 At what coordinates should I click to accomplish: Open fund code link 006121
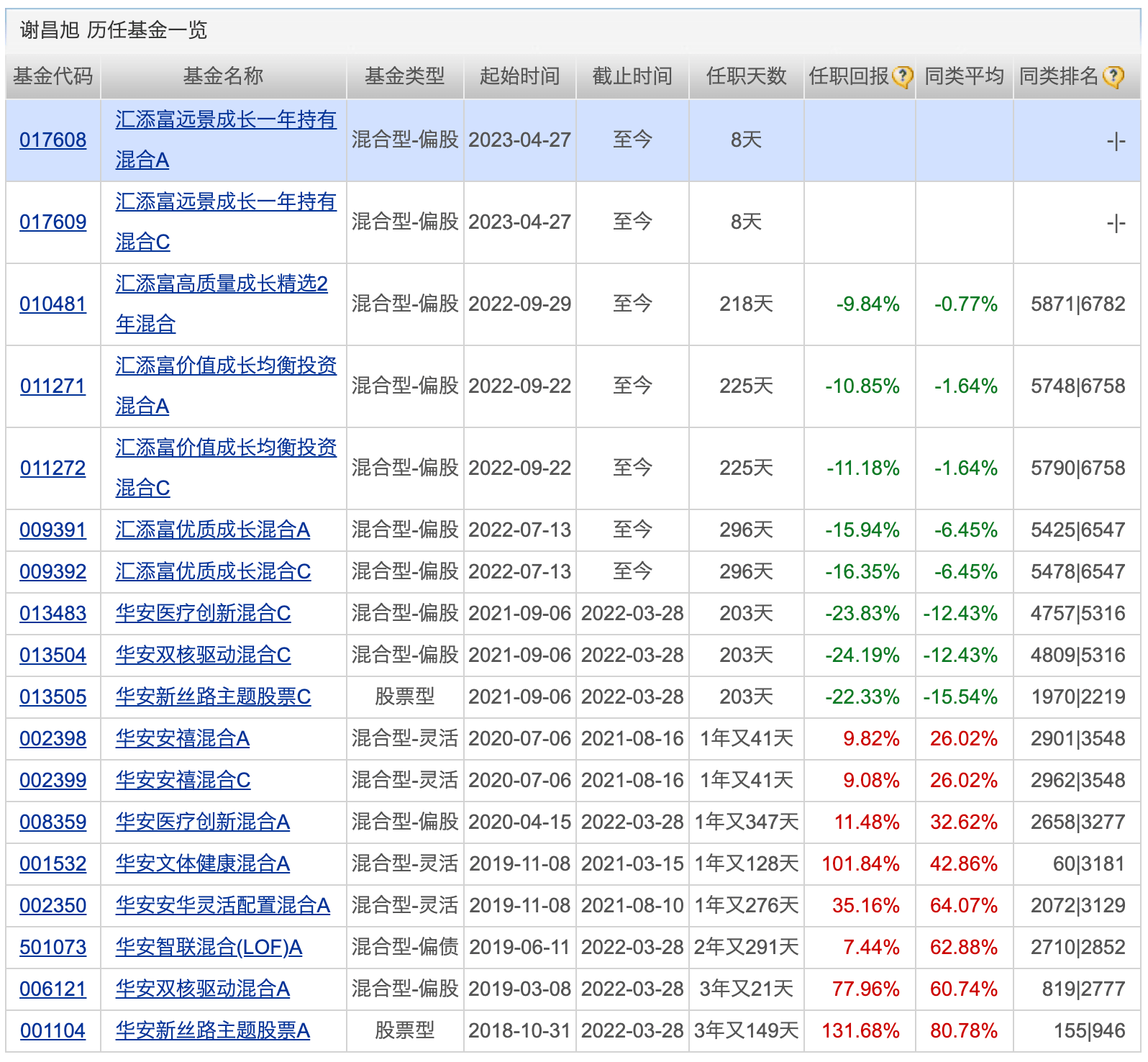pos(53,989)
